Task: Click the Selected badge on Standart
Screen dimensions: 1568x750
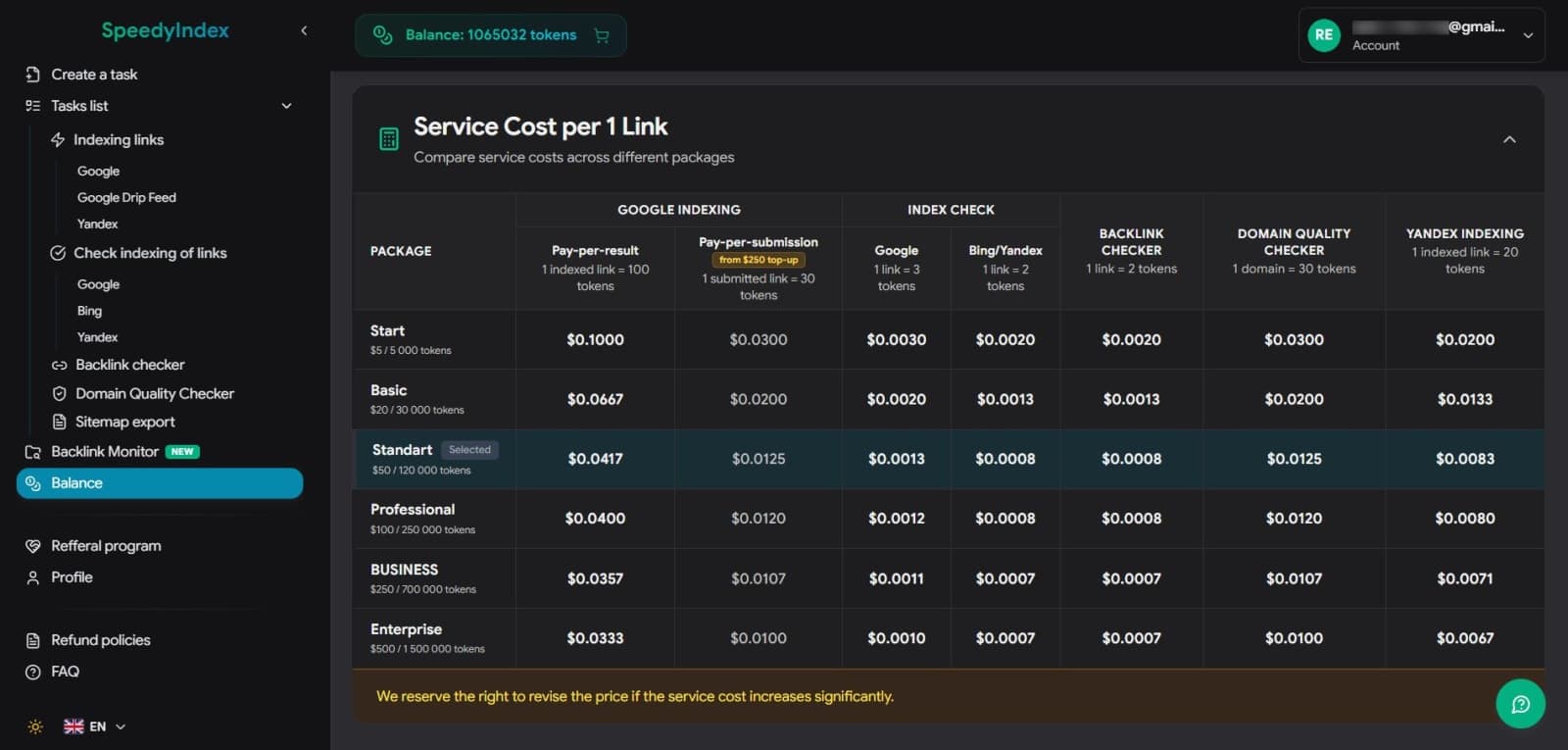Action: point(469,450)
